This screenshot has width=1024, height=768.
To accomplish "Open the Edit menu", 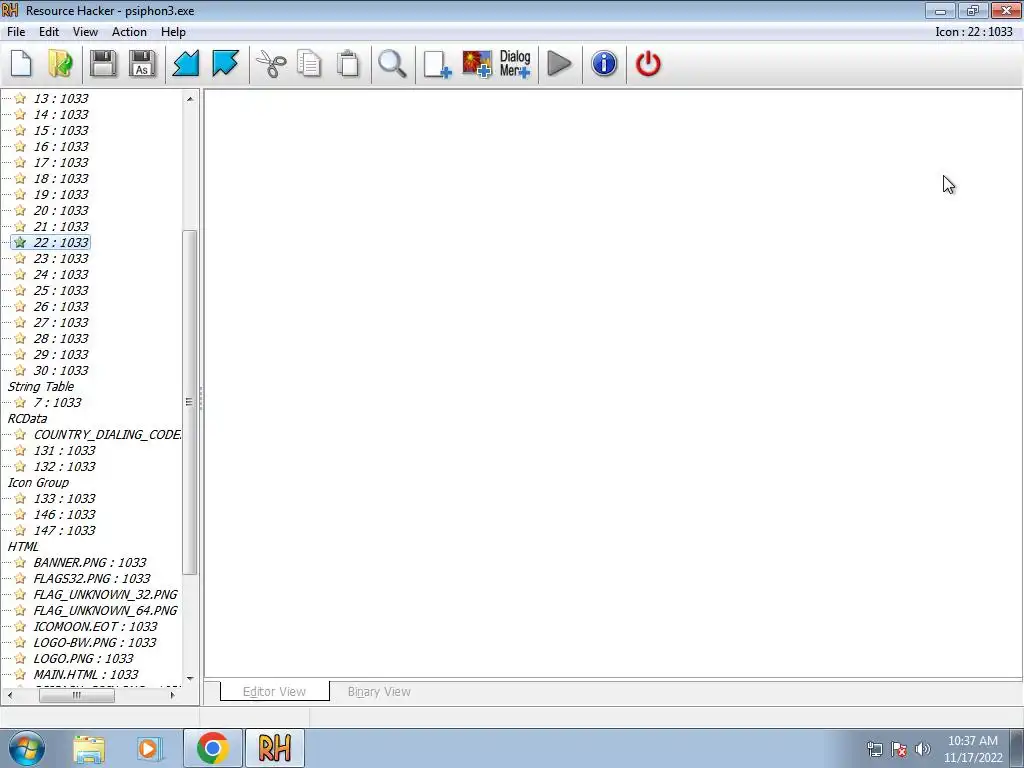I will 48,32.
